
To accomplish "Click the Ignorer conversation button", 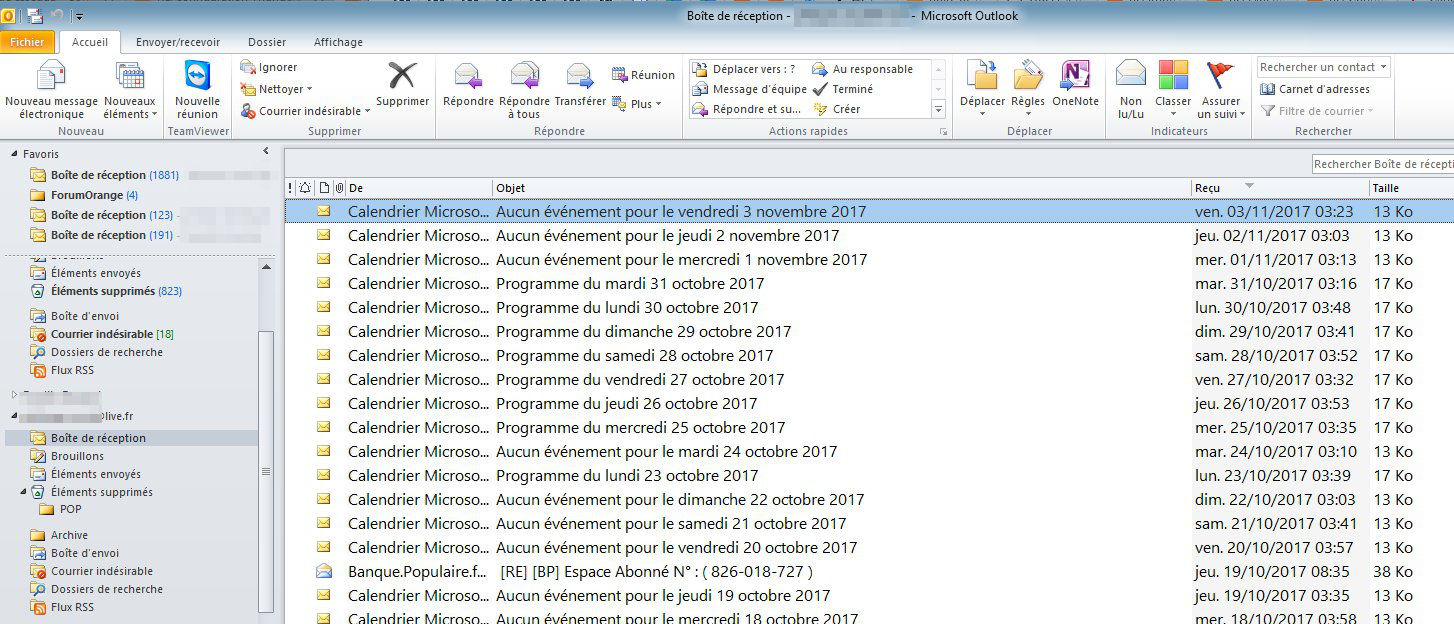I will 269,67.
